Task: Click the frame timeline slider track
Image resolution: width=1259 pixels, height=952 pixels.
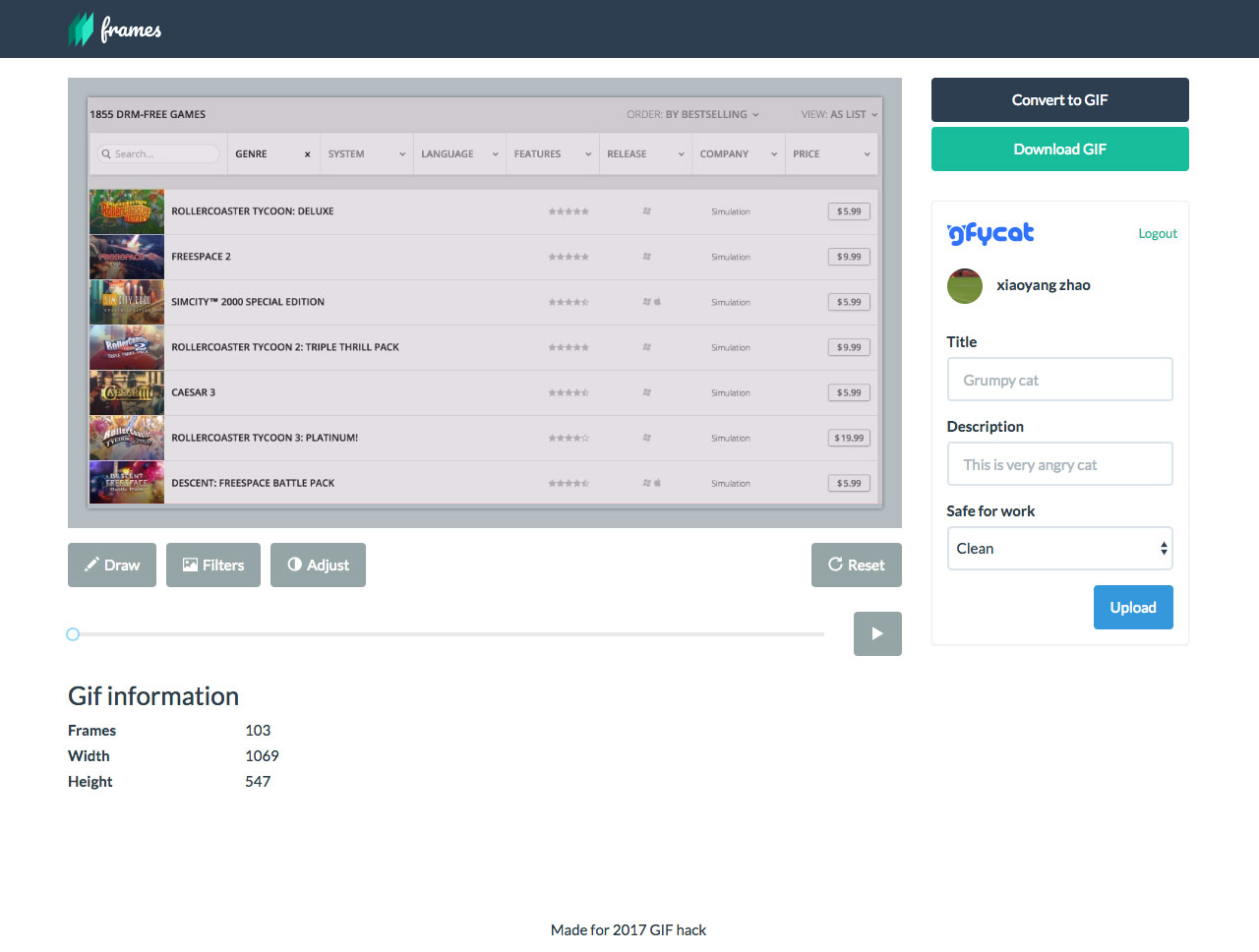Action: (x=447, y=634)
